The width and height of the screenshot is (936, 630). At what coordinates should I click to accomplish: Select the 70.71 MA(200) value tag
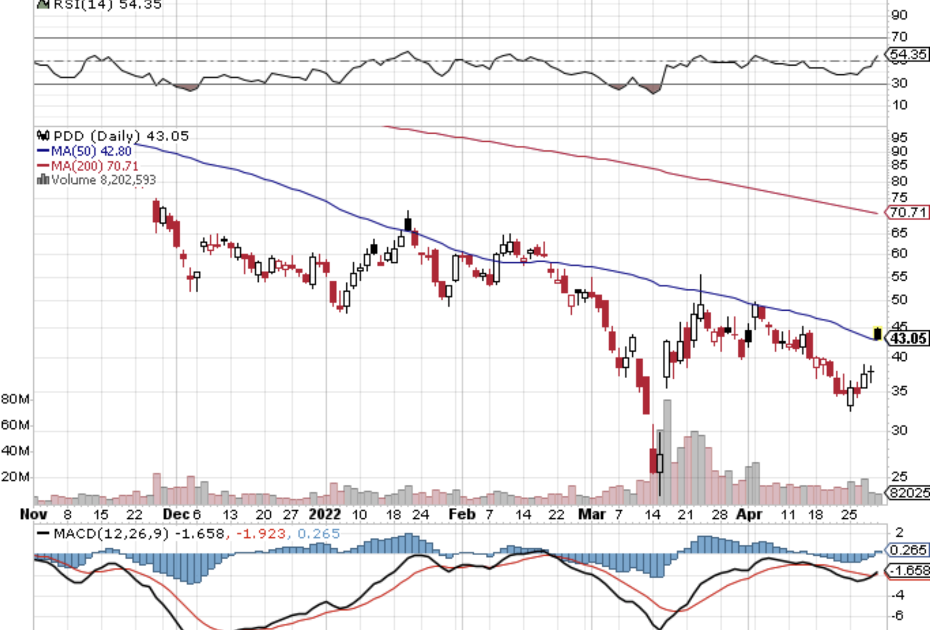[908, 212]
